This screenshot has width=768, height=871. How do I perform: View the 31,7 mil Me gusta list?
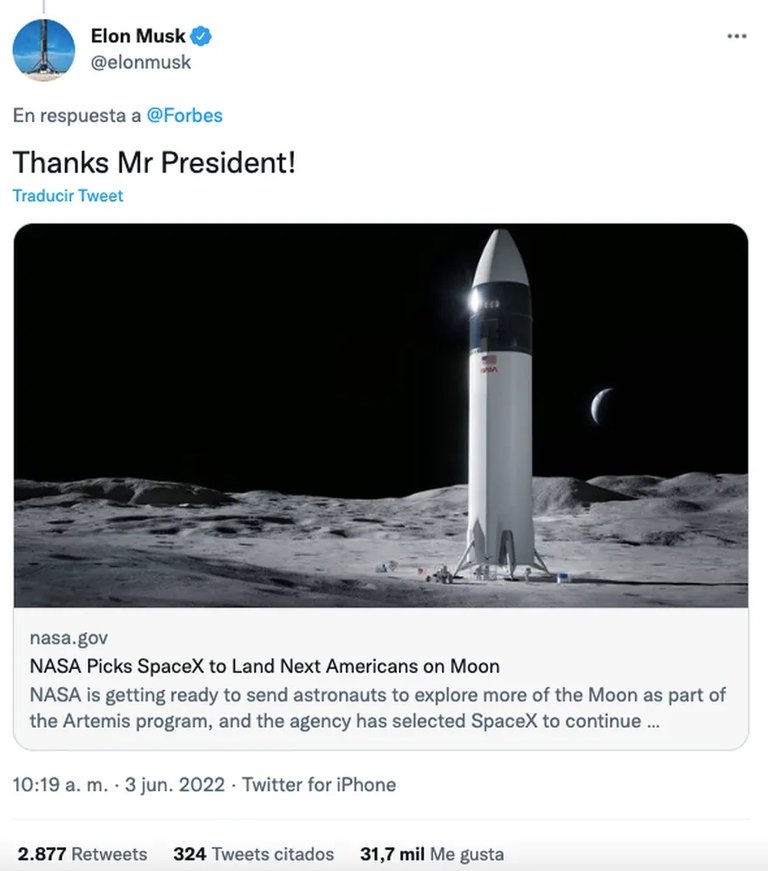click(x=432, y=854)
